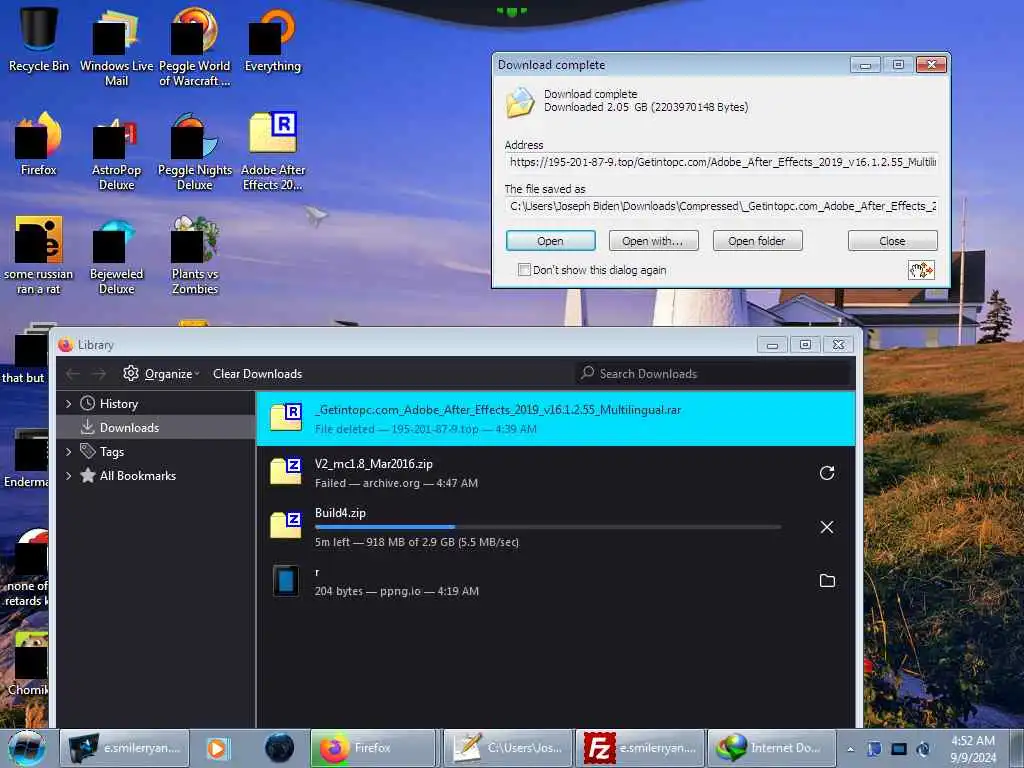Select Bejeweled Deluxe desktop icon
1024x768 pixels.
116,256
